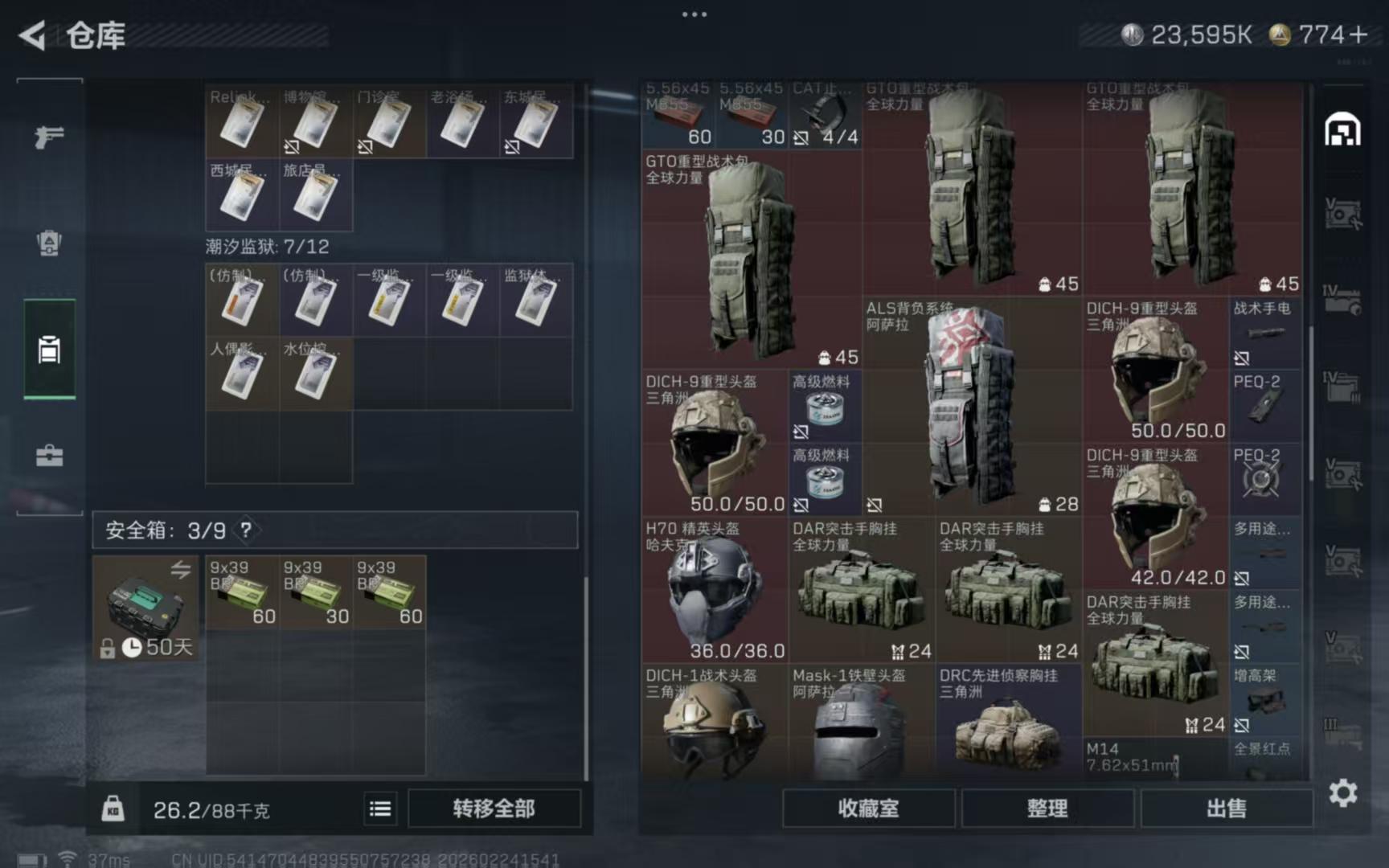The height and width of the screenshot is (868, 1389).
Task: Go back using the arrow beside 仓库
Action: click(x=32, y=35)
